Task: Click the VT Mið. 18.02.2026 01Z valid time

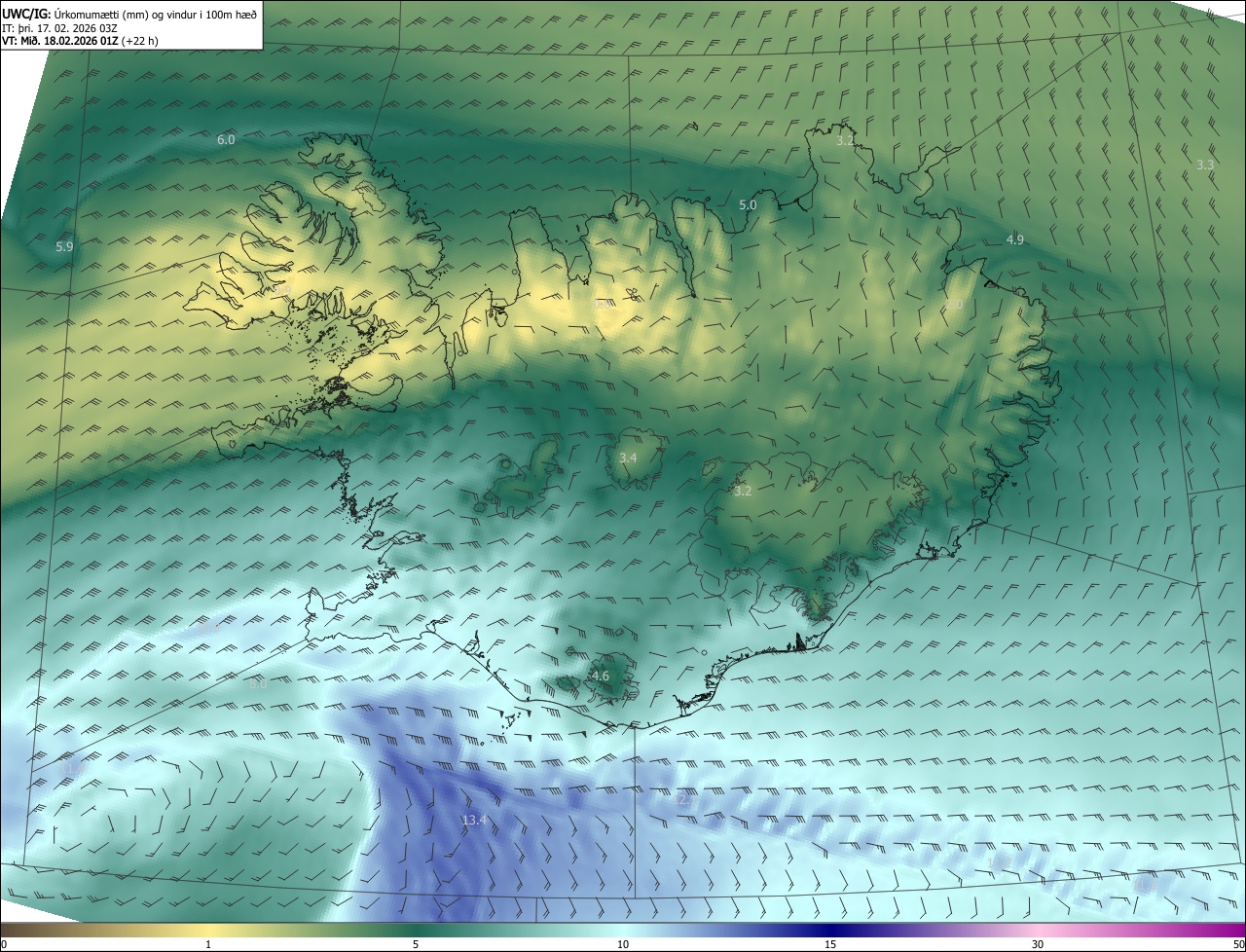Action: pos(80,41)
